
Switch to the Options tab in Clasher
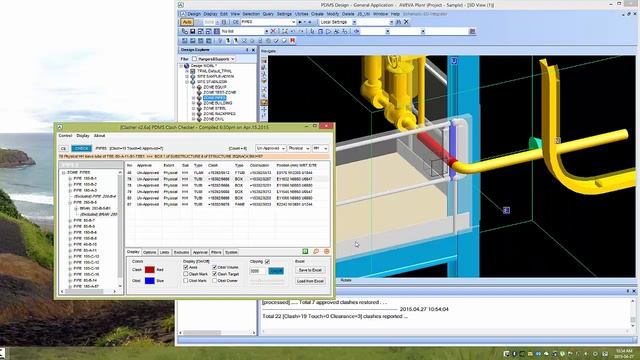click(x=149, y=252)
